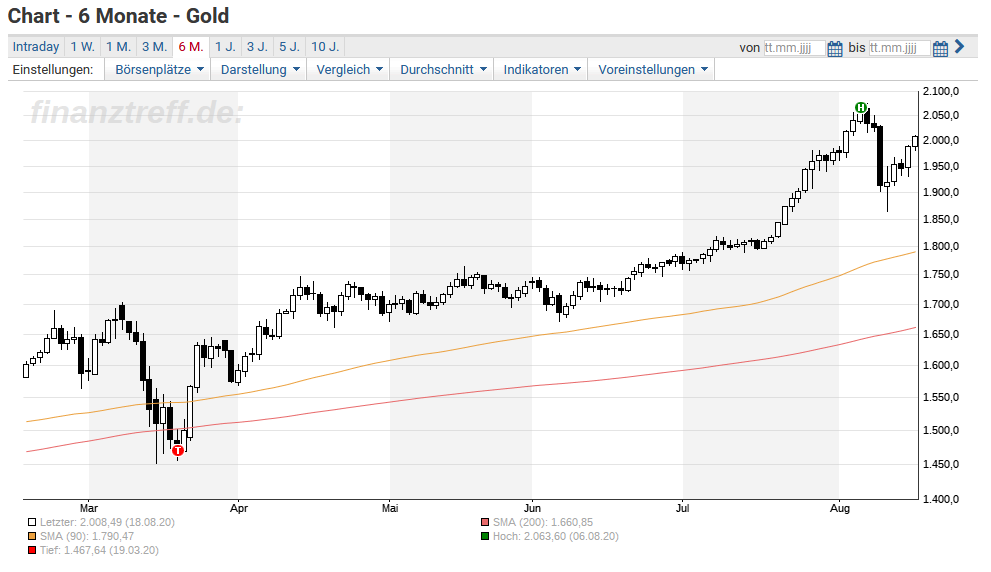Click the red T low marker
The image size is (991, 572).
click(178, 451)
